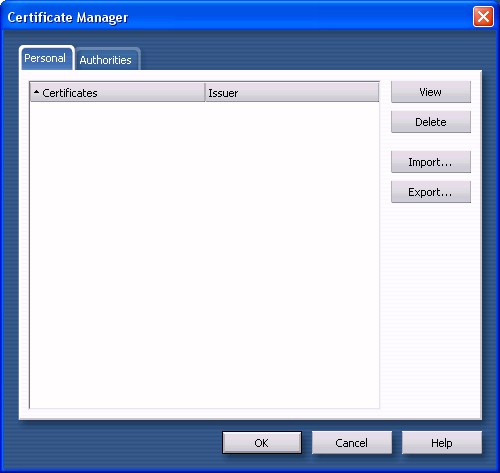Open the Export... dialog

coord(431,192)
